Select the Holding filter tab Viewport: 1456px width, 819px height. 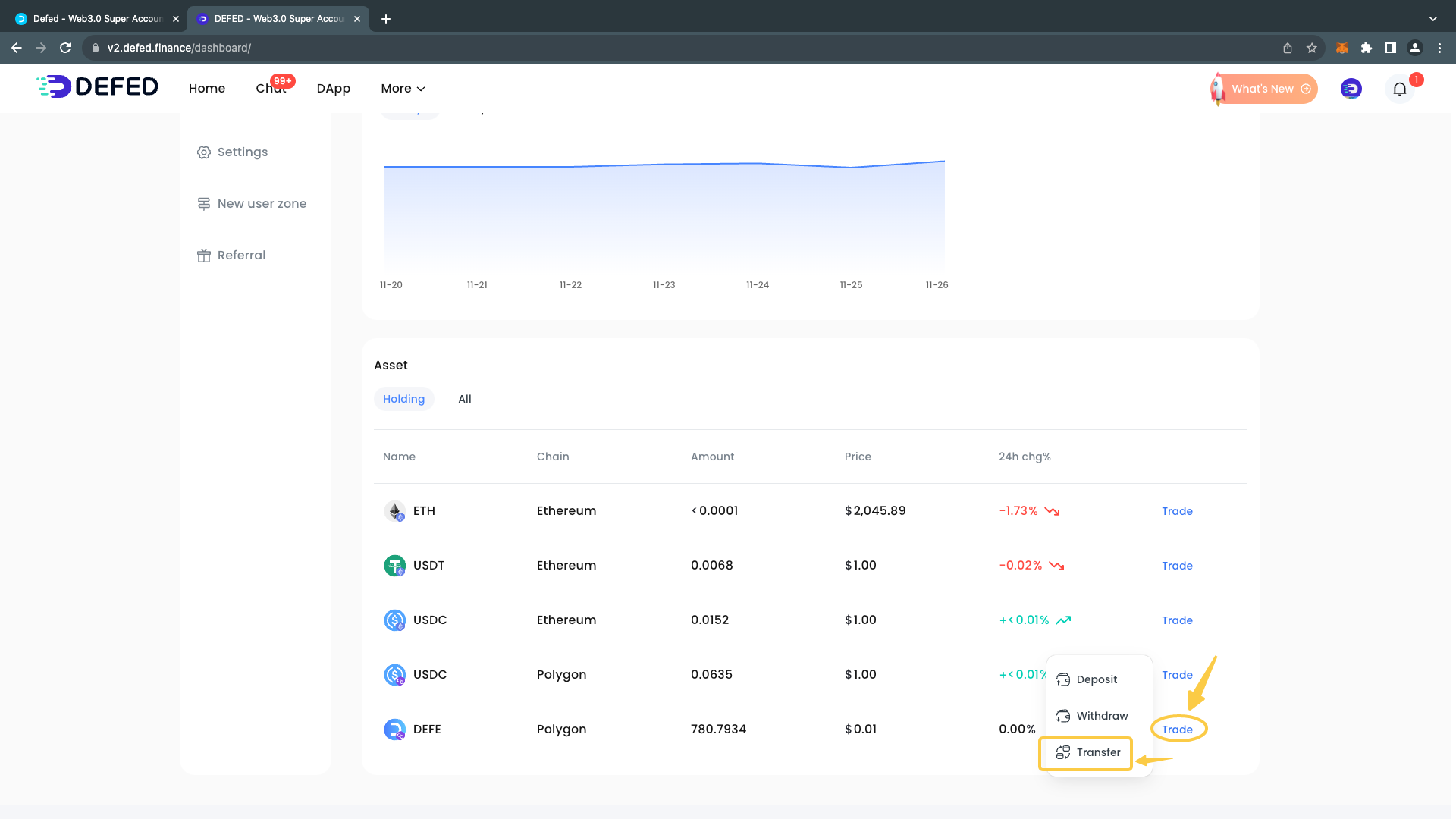(403, 399)
